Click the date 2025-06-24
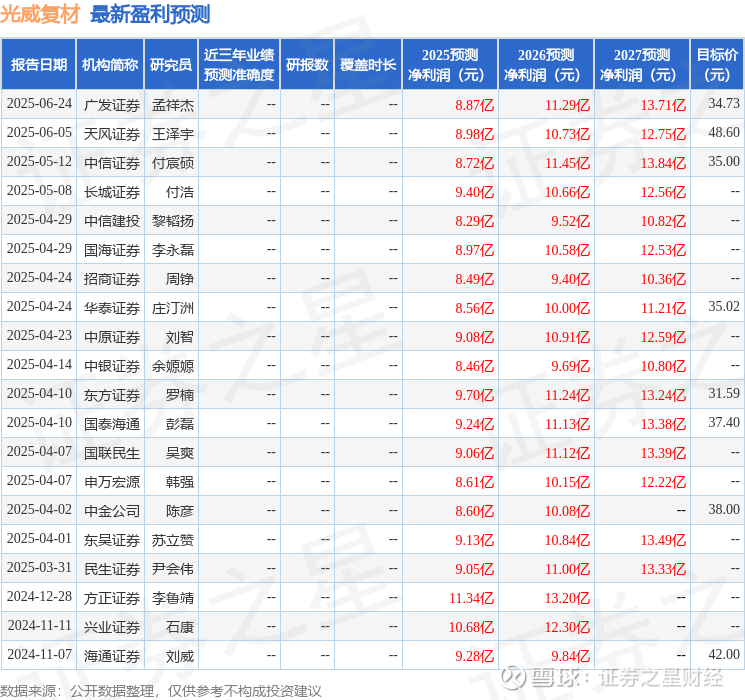 pos(39,103)
